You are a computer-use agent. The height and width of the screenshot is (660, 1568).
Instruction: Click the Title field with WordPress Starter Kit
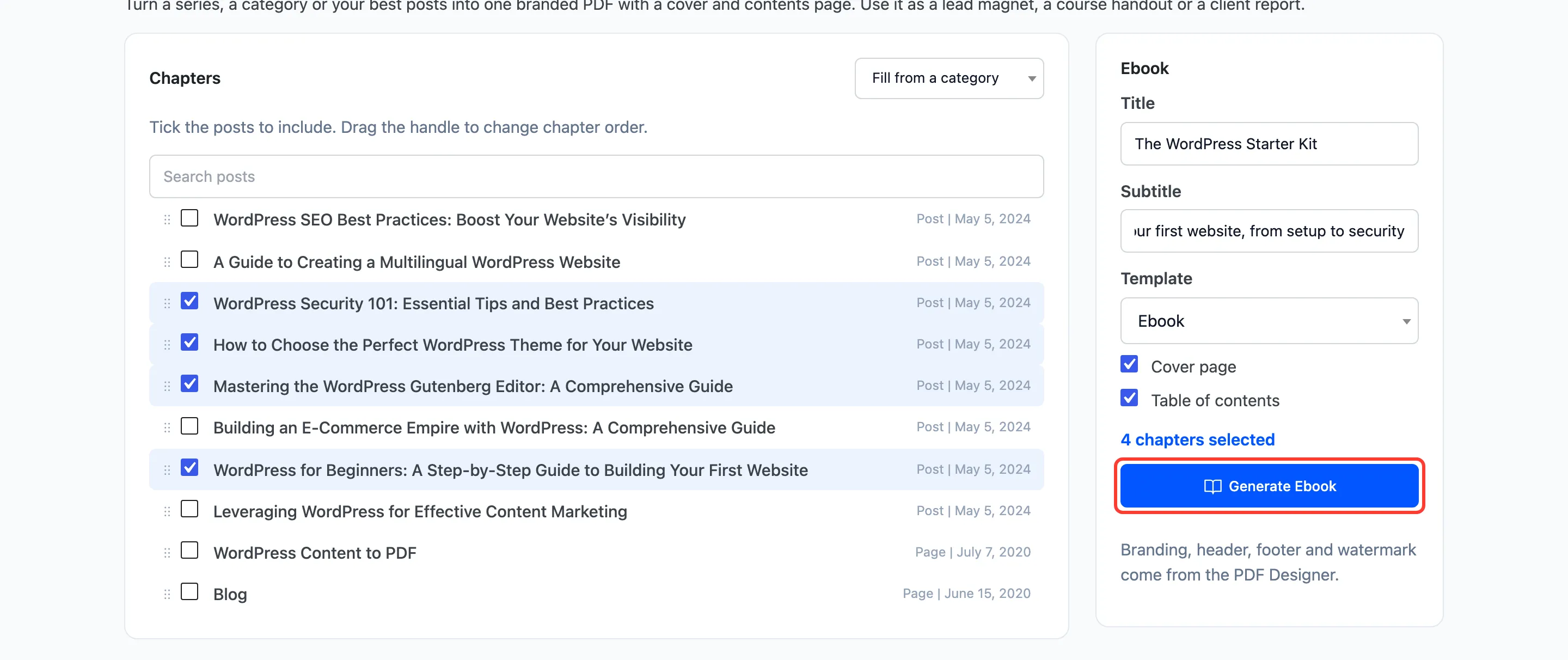click(x=1269, y=144)
